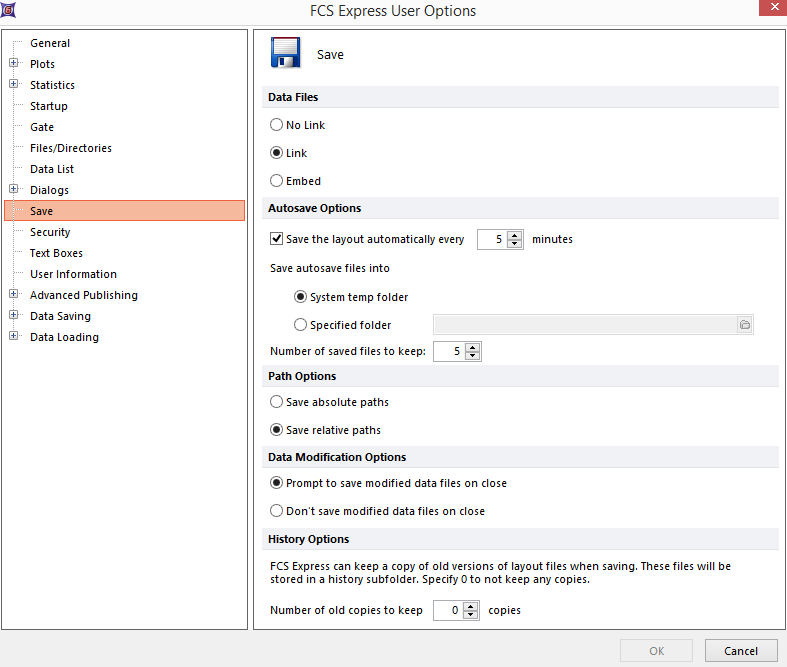Increase number of old copies to keep

[x=472, y=605]
